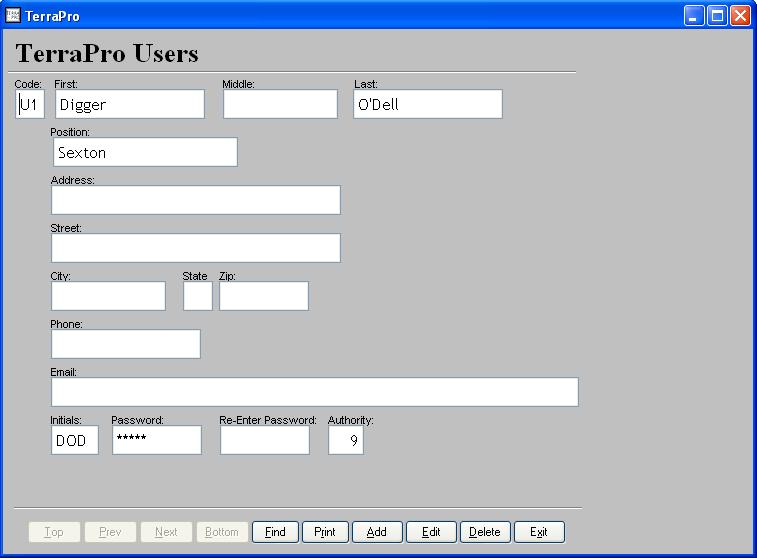The height and width of the screenshot is (558, 757).
Task: Click the TerraPro title bar app icon
Action: 13,15
